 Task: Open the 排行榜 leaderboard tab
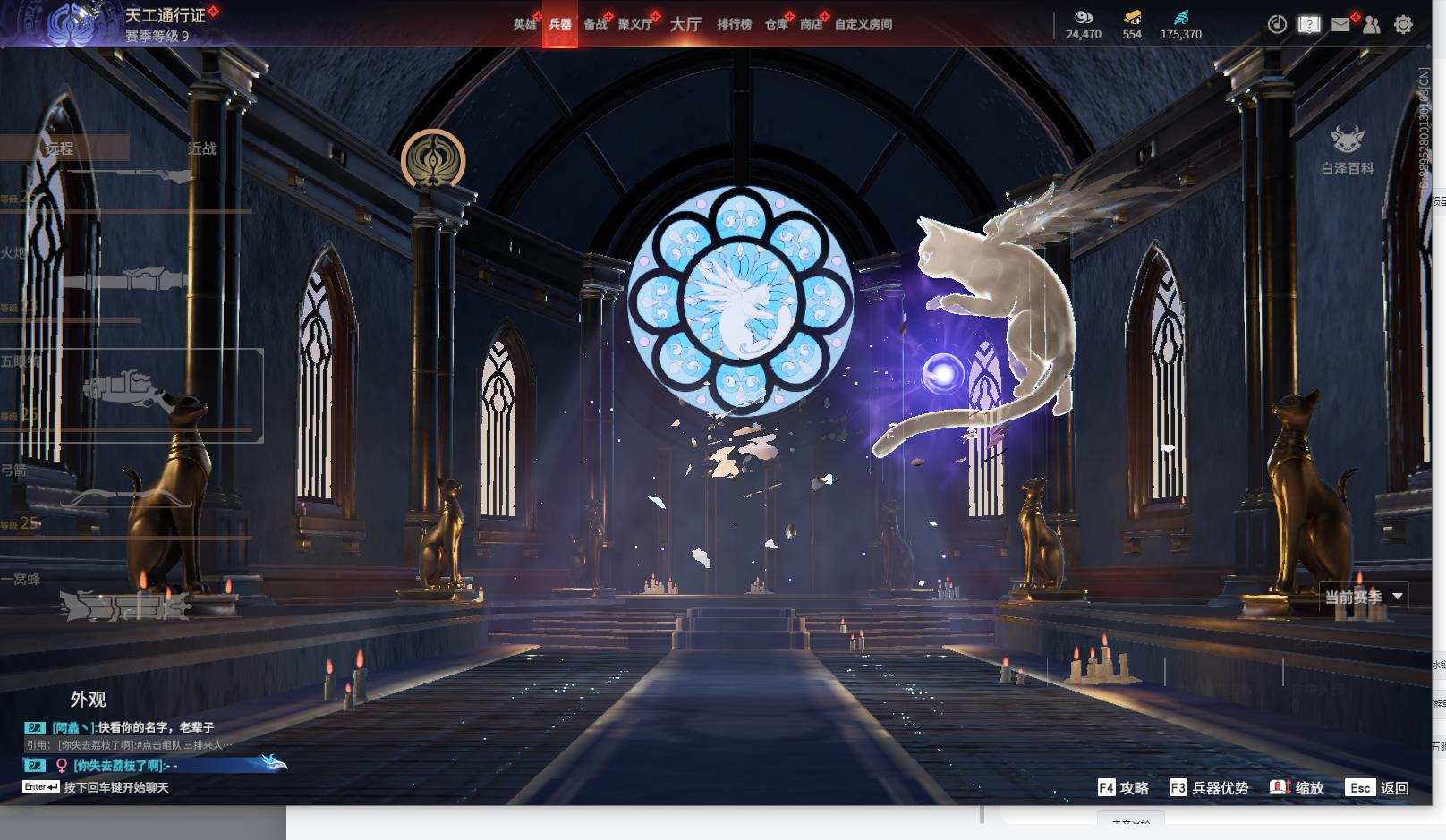coord(734,24)
